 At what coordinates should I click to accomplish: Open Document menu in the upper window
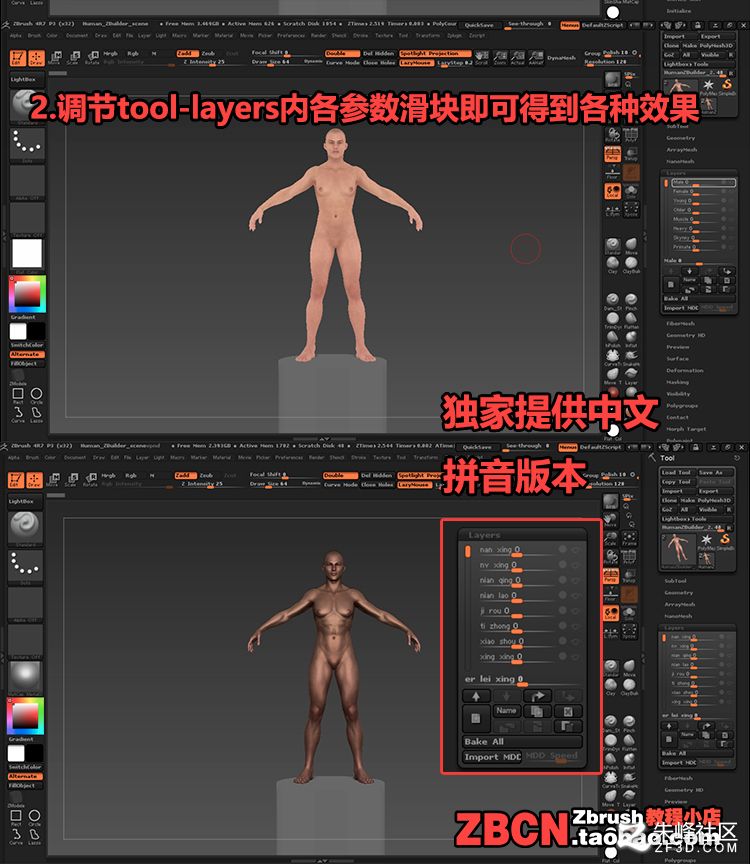(77, 35)
